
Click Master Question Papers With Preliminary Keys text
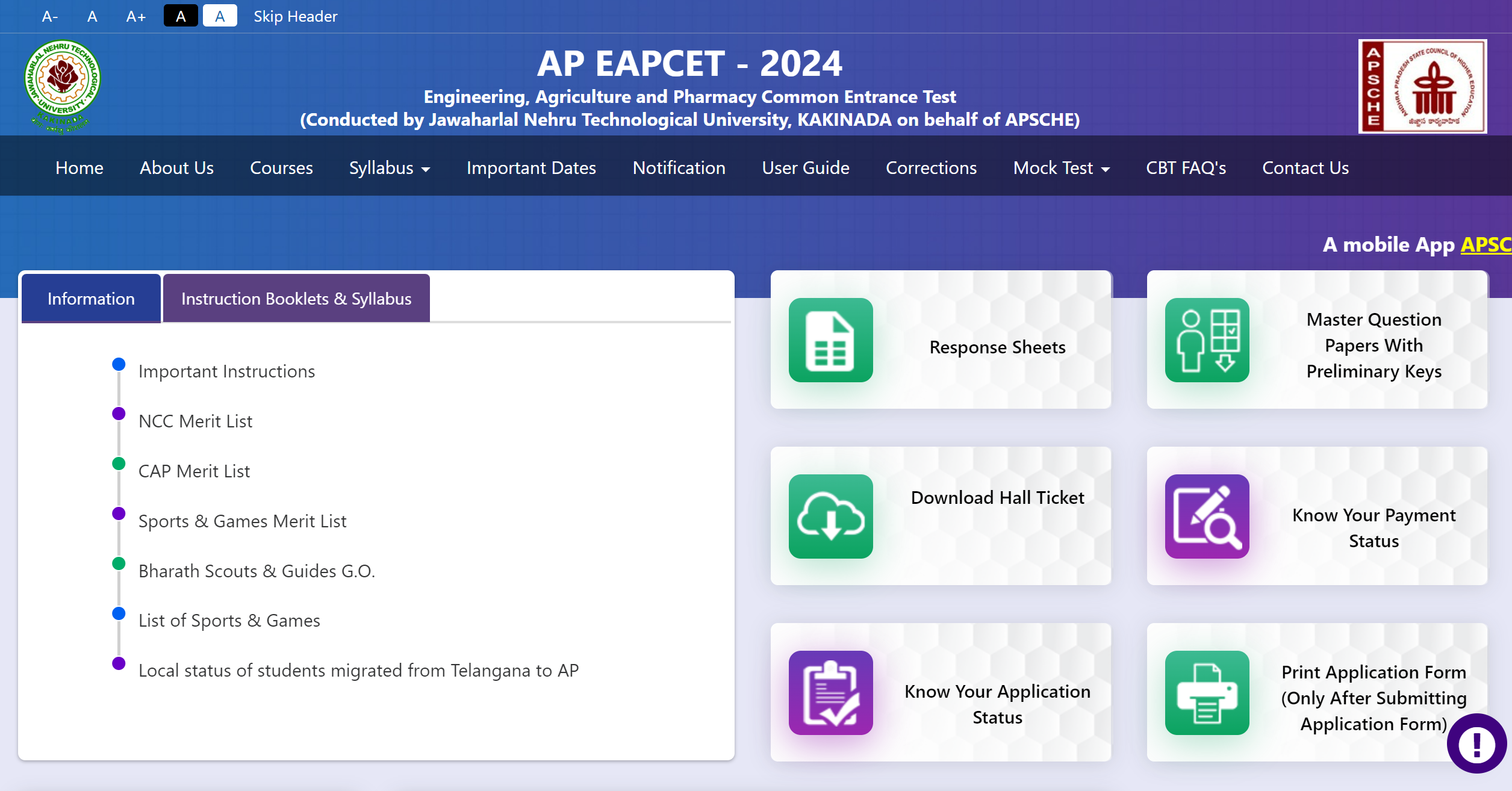point(1374,346)
